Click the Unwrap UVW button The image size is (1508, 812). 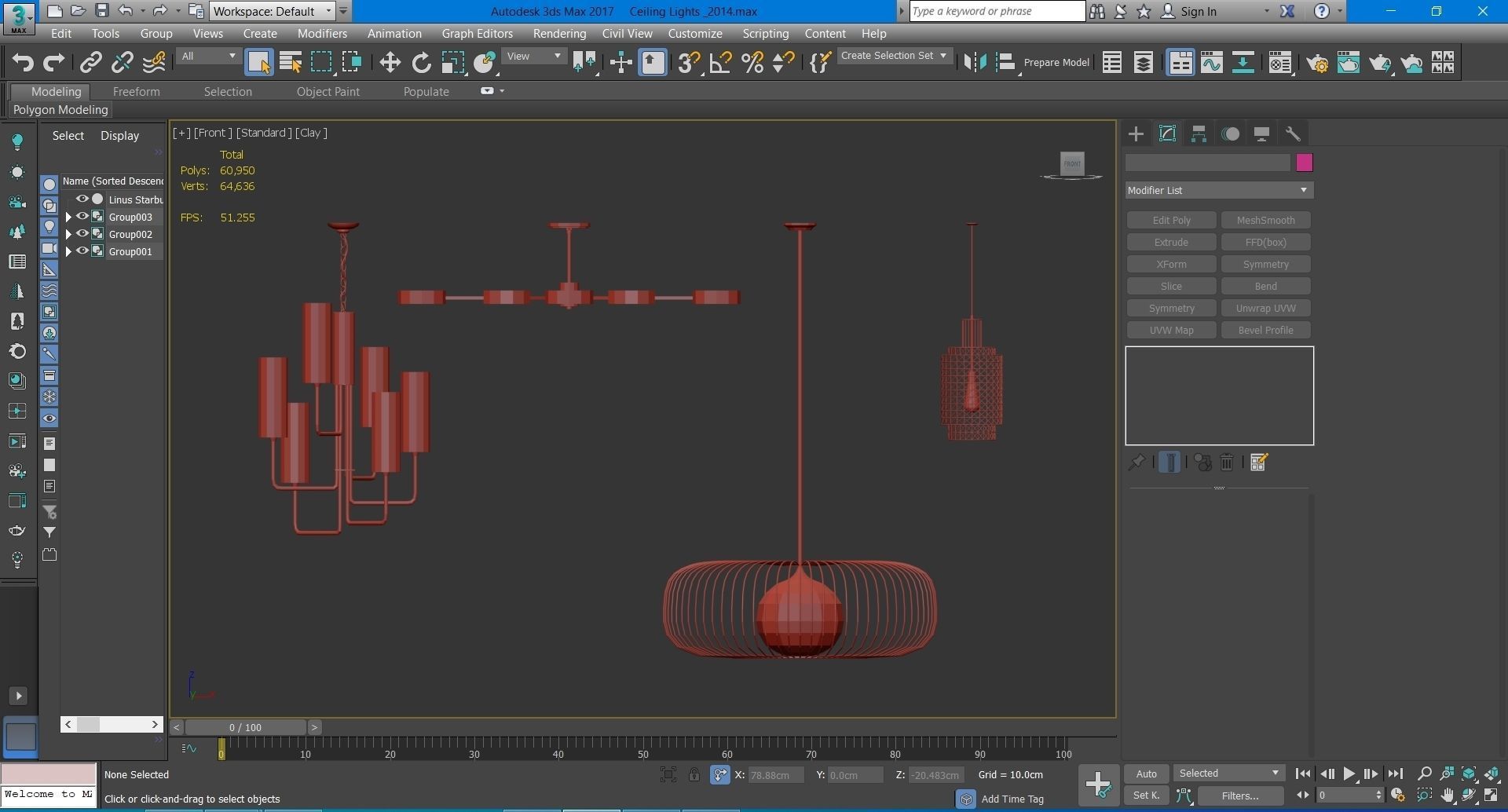point(1265,309)
